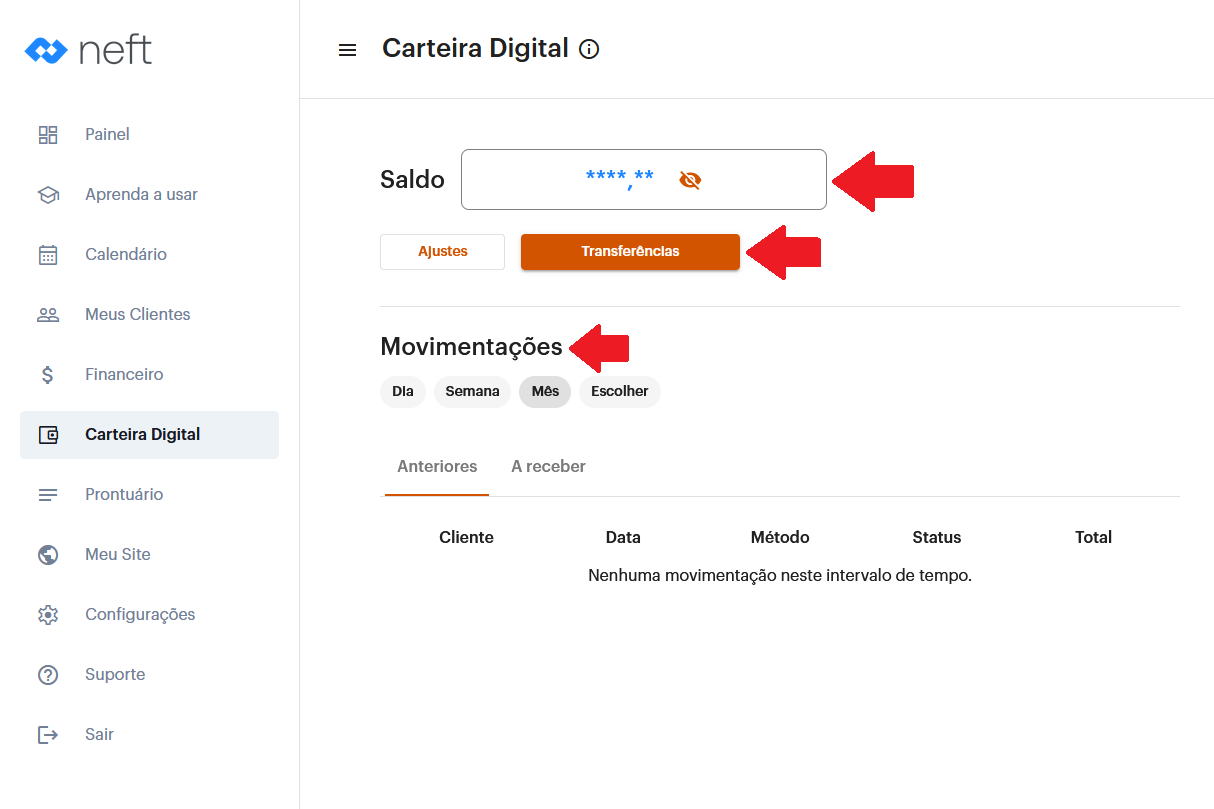Screen dimensions: 1214x809
Task: Toggle the hamburger menu to collapse sidebar
Action: tap(347, 50)
